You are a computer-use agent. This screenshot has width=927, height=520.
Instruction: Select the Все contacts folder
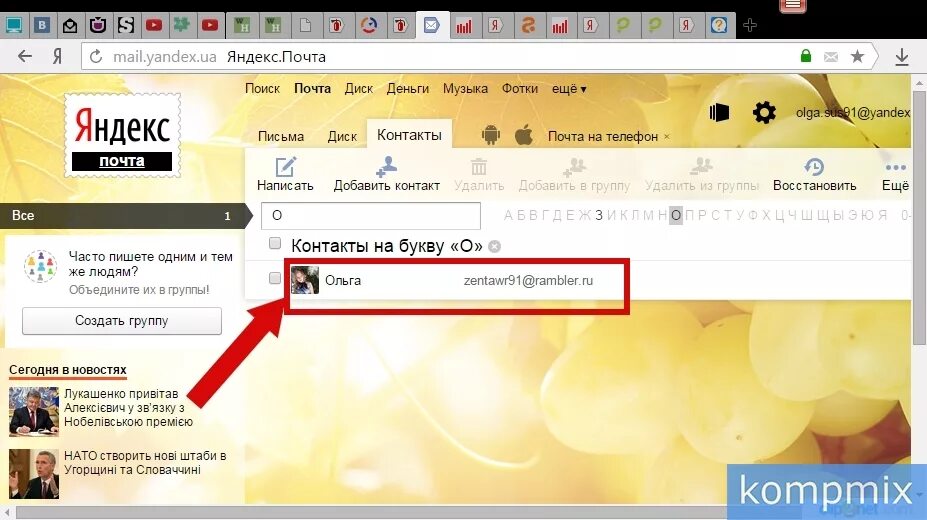(x=124, y=216)
